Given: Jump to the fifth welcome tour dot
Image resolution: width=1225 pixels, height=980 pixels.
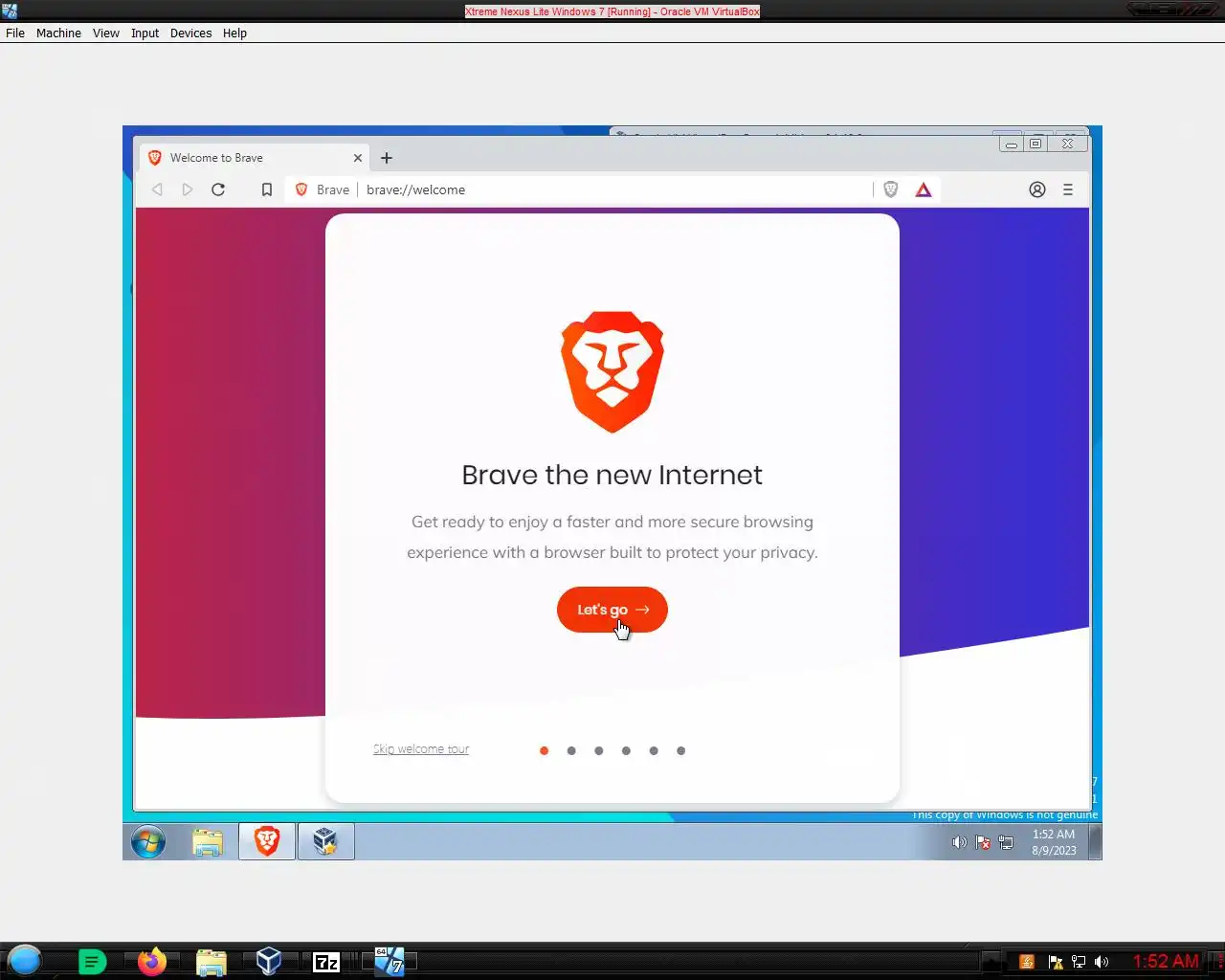Looking at the screenshot, I should pyautogui.click(x=654, y=750).
